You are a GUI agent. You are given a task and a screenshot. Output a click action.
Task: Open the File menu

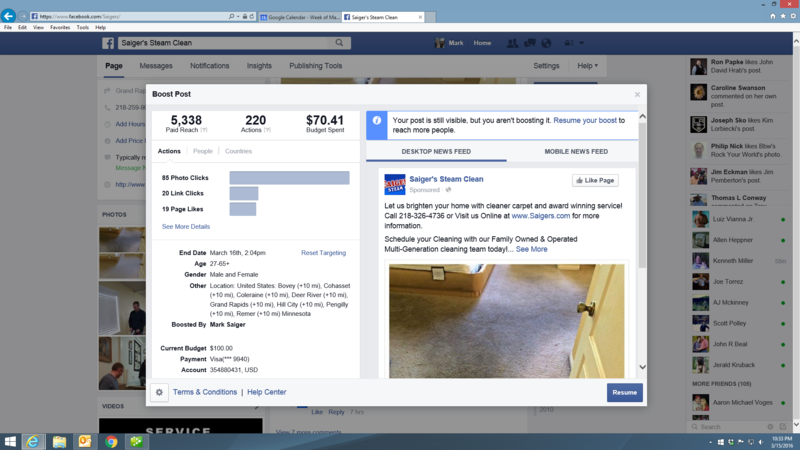pos(8,28)
